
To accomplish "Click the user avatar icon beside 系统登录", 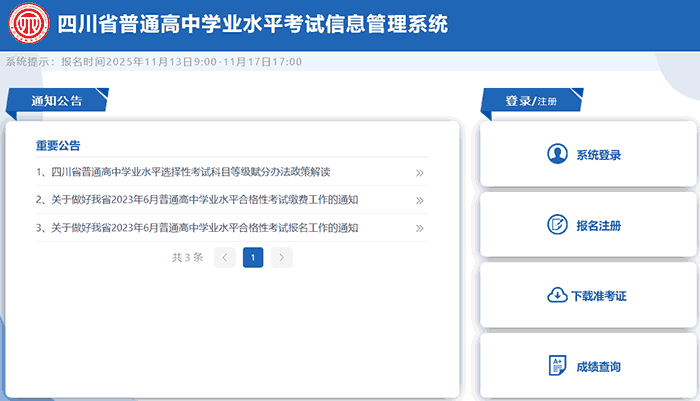I will pos(557,154).
